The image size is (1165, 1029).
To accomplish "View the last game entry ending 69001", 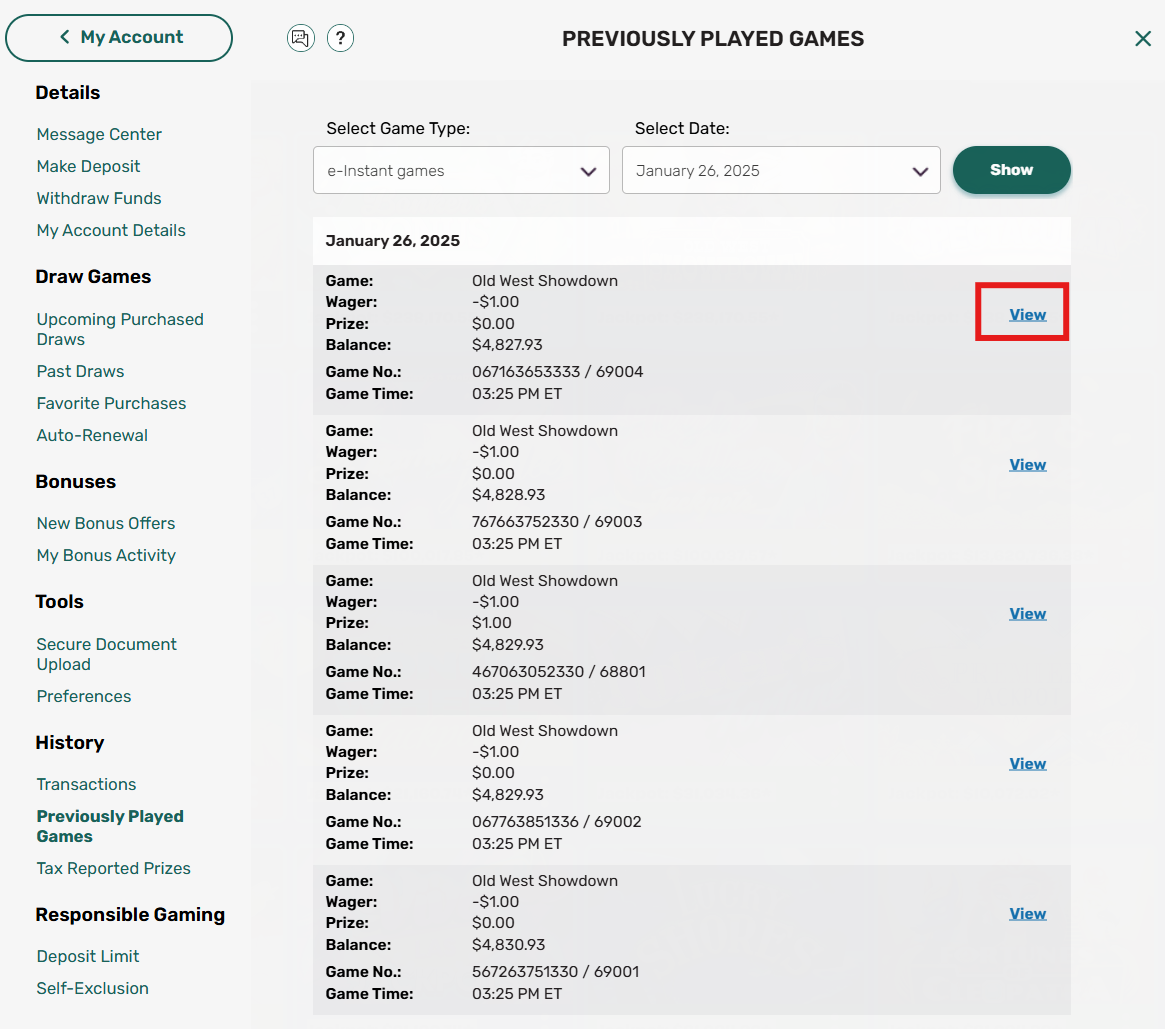I will pos(1027,912).
